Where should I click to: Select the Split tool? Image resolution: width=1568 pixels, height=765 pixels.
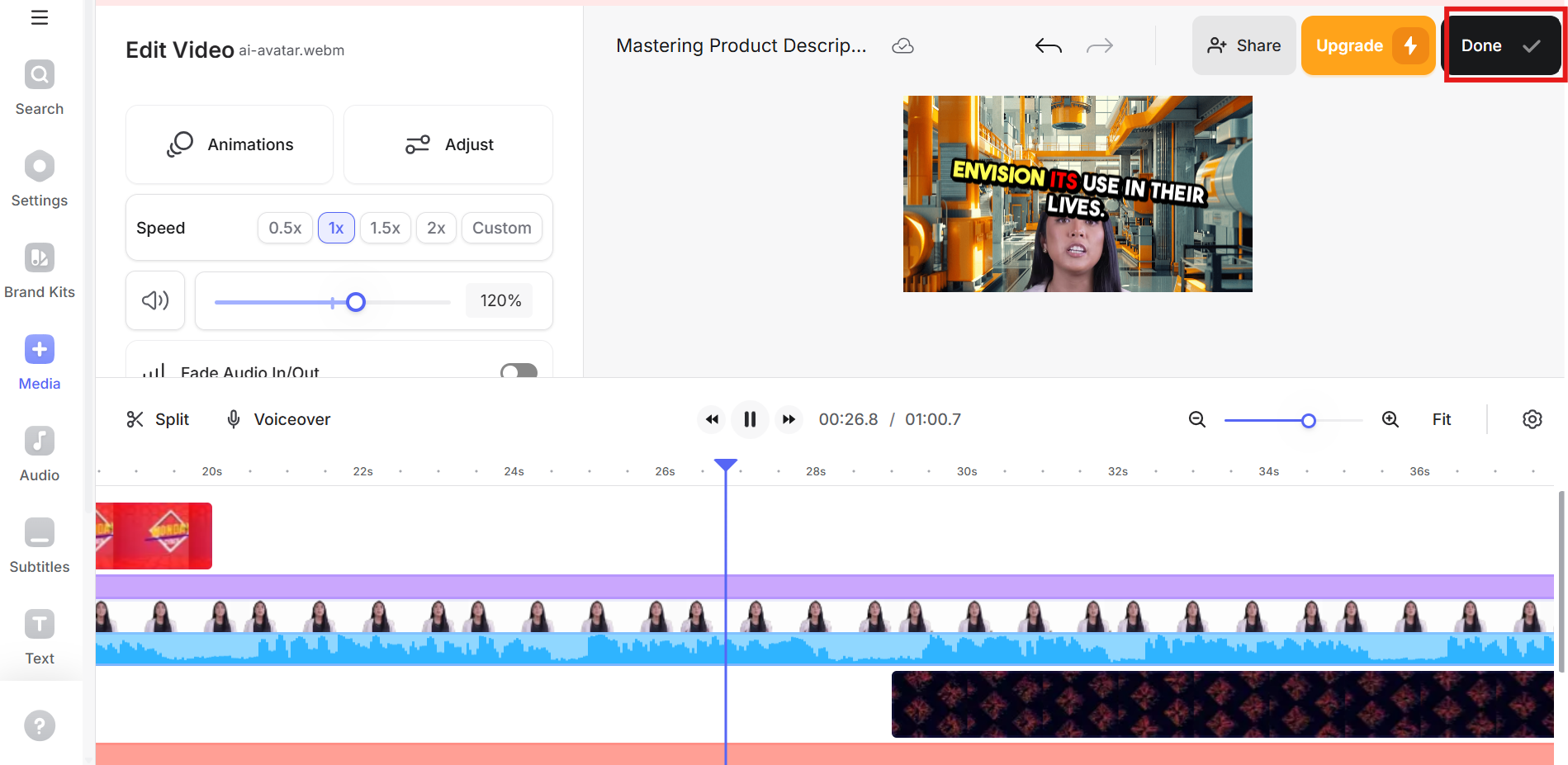click(x=157, y=419)
